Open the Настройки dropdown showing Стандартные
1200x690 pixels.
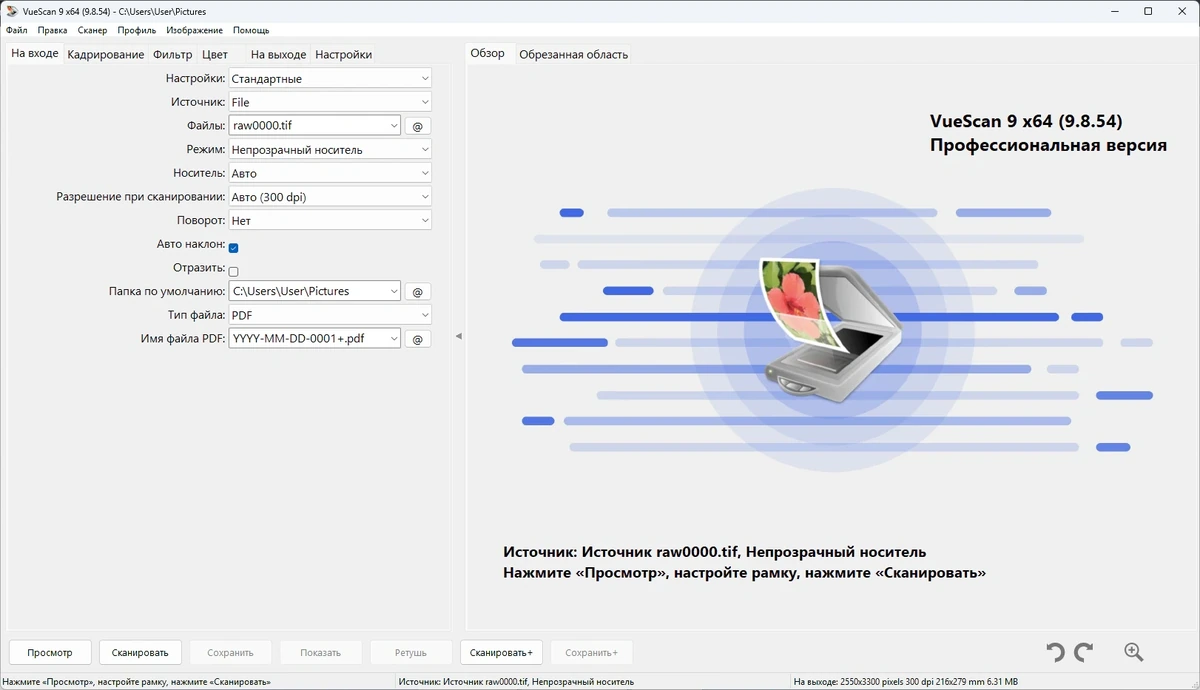click(x=330, y=78)
